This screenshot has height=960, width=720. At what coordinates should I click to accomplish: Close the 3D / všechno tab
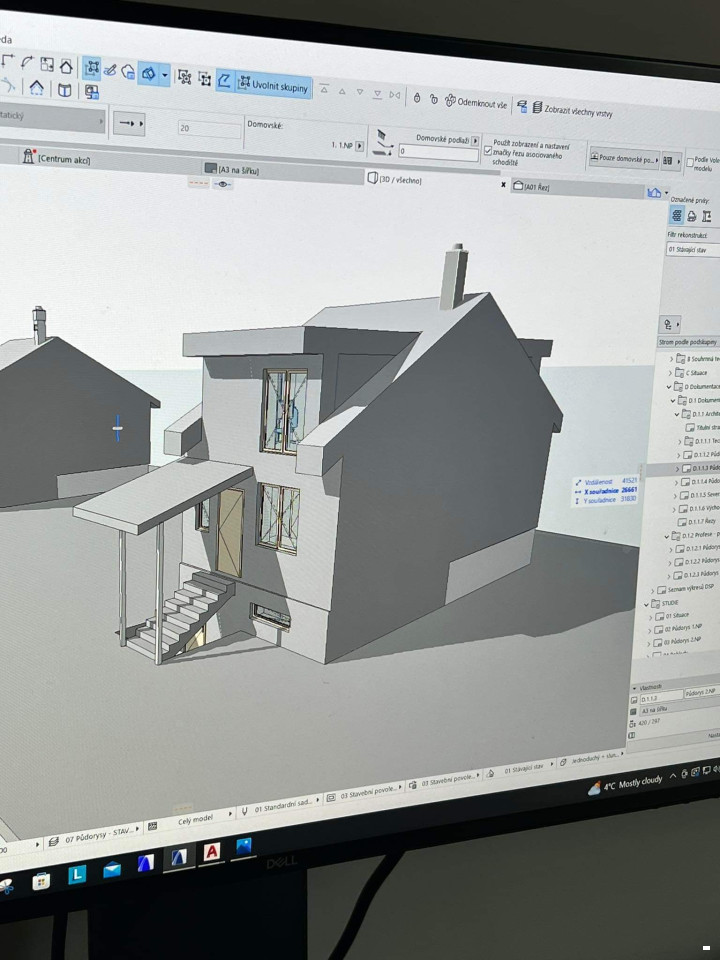503,184
